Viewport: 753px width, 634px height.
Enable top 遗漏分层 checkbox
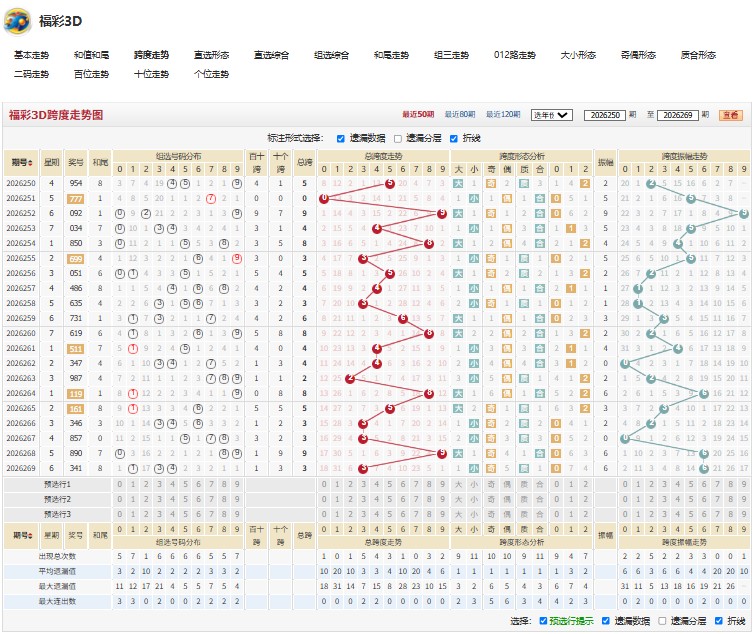coord(398,139)
